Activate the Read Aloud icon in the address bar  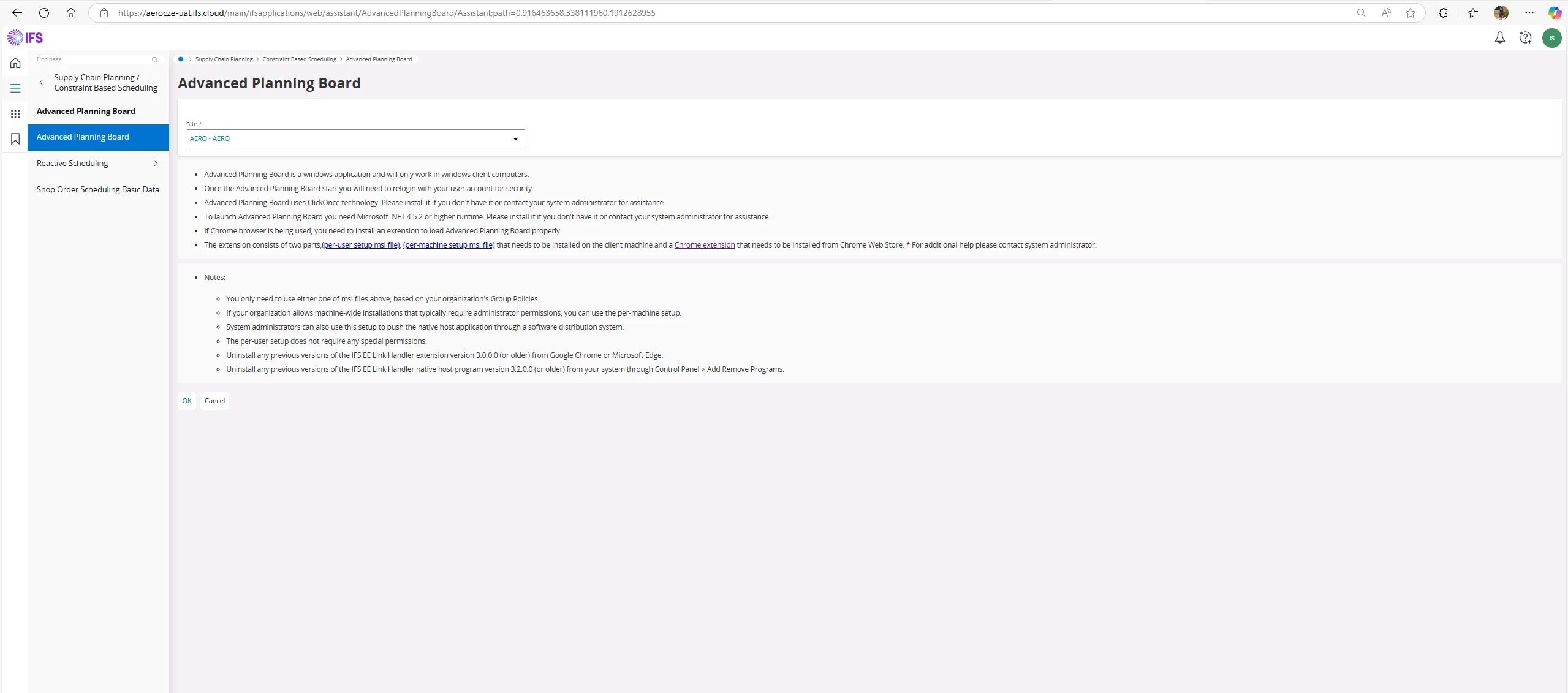1386,13
